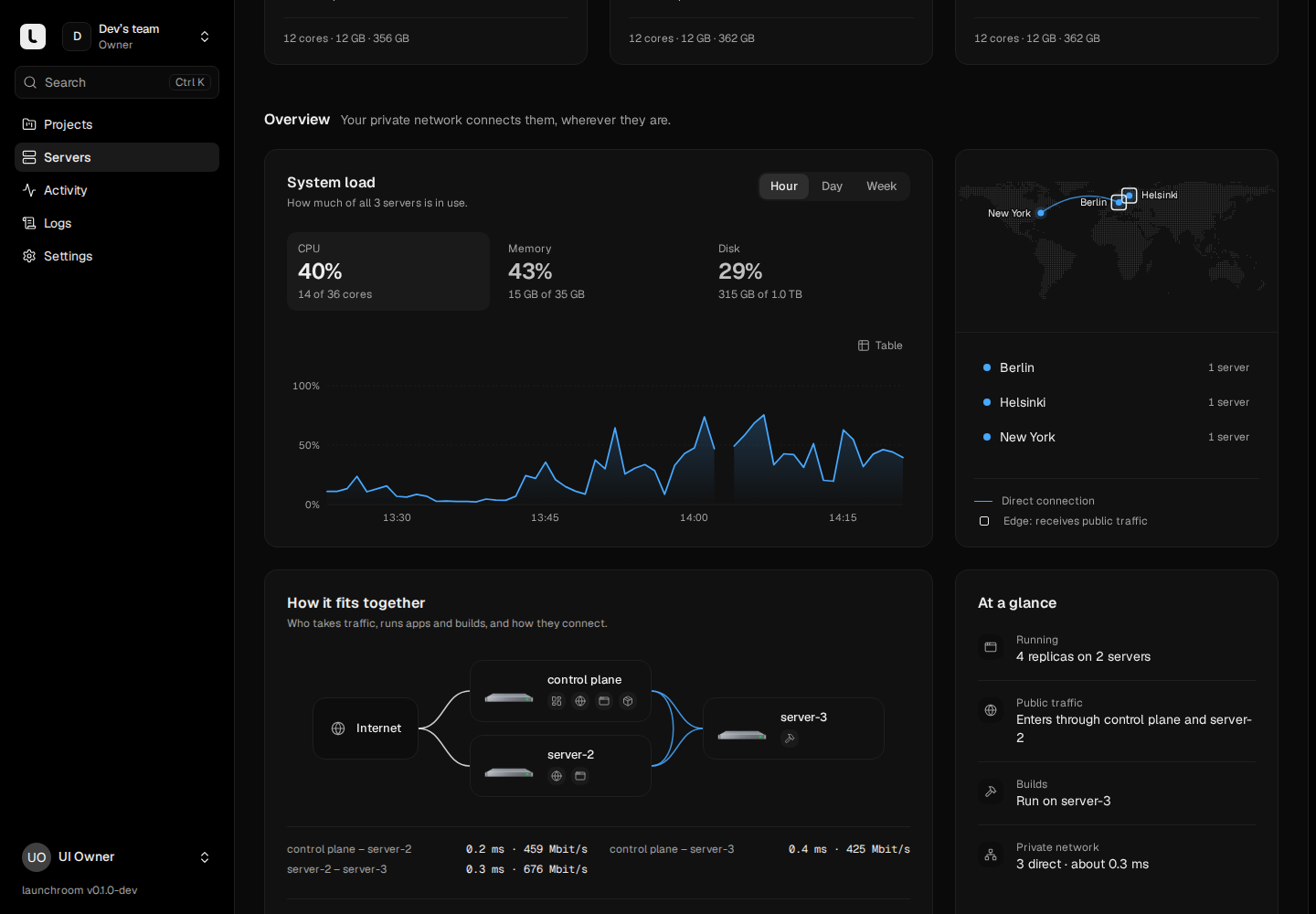Select the Disk metric card

coord(809,271)
